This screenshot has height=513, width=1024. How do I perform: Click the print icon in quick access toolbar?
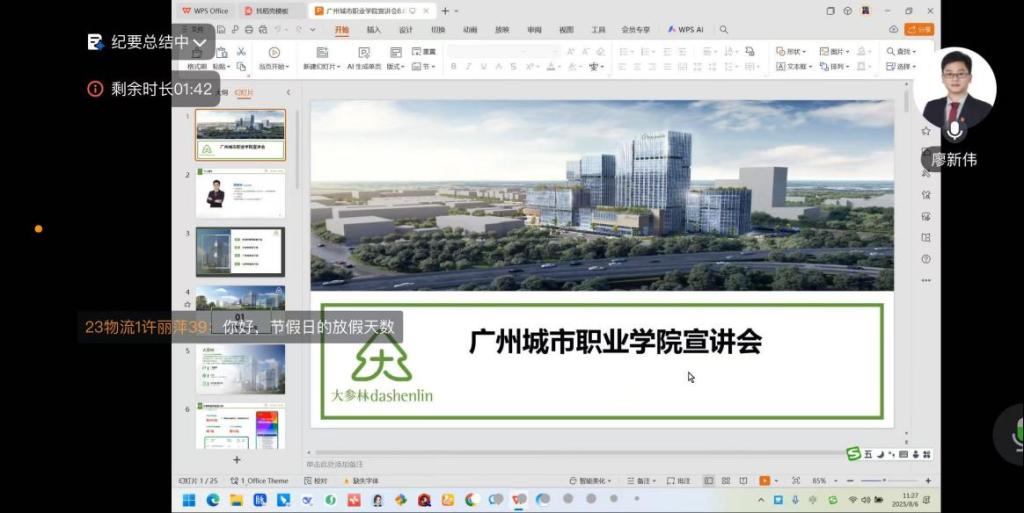point(249,29)
